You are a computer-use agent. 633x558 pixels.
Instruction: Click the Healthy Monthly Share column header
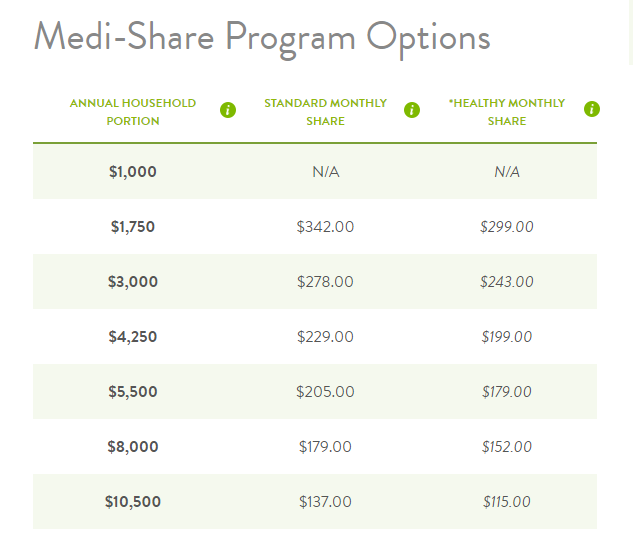(x=506, y=112)
